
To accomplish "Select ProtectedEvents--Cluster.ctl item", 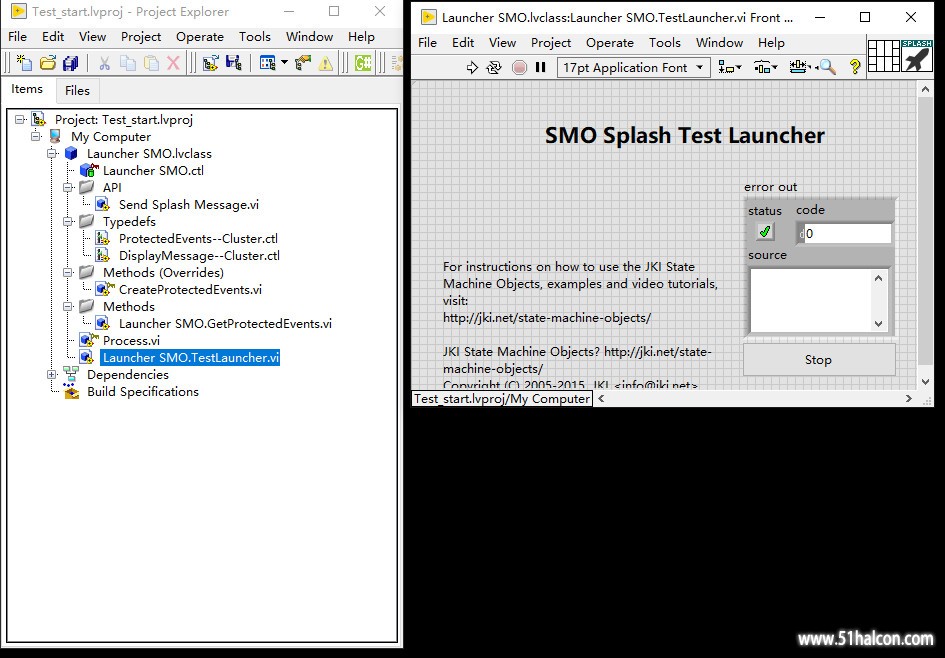I will click(198, 239).
